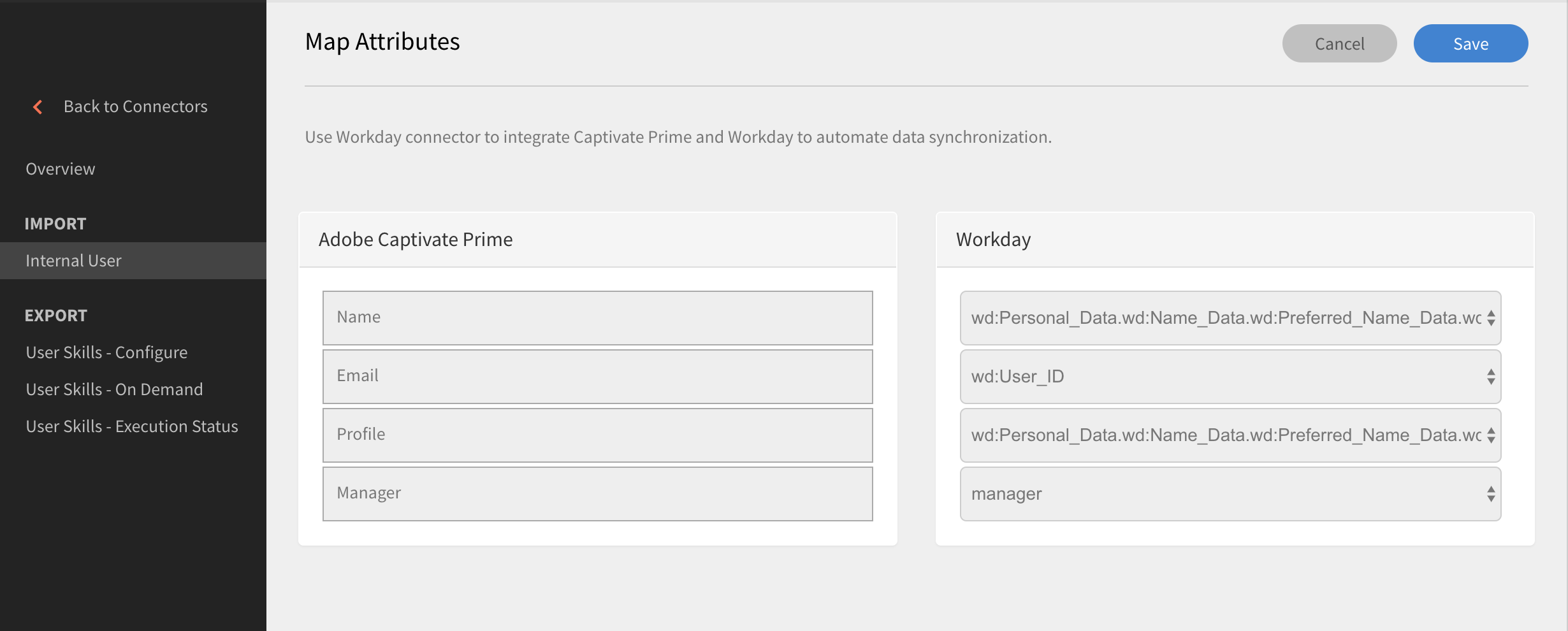Click the Profile attribute field
1568x631 pixels.
tap(597, 435)
